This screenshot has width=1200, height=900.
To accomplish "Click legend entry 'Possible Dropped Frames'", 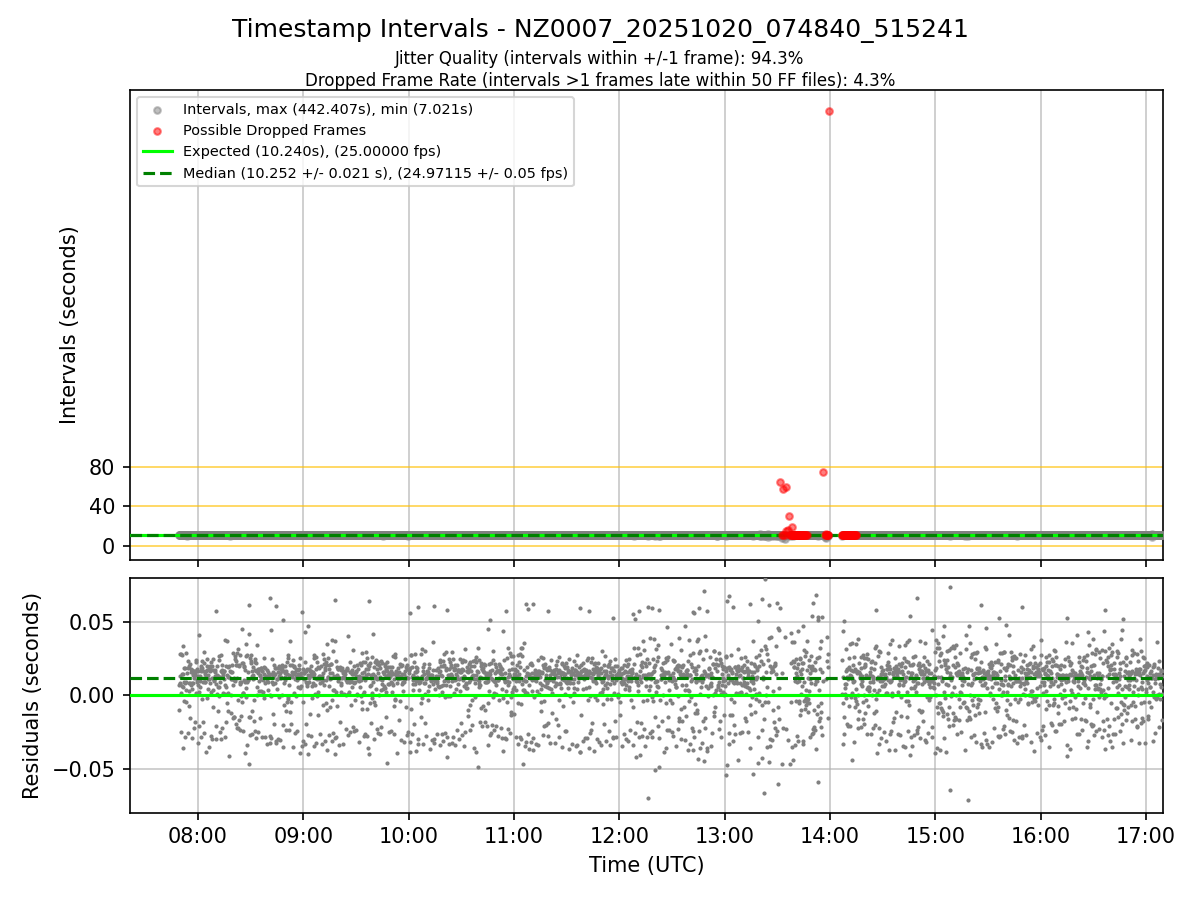I will point(274,130).
